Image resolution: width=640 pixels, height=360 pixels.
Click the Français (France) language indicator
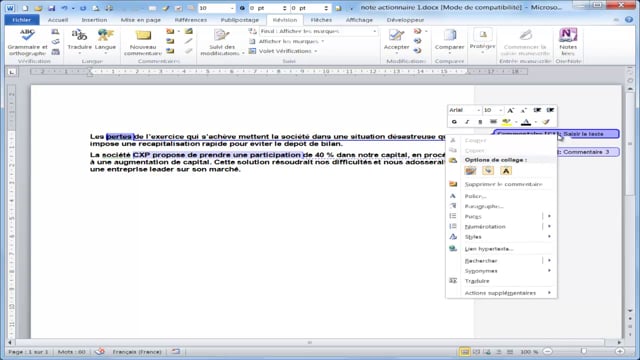137,351
